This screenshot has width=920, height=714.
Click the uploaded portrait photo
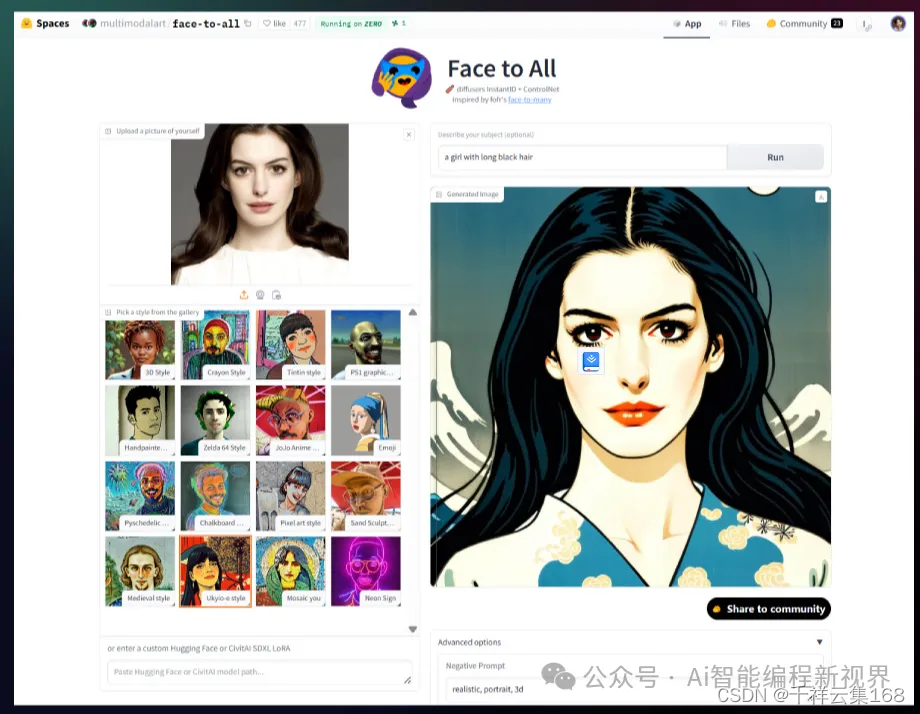(x=260, y=204)
